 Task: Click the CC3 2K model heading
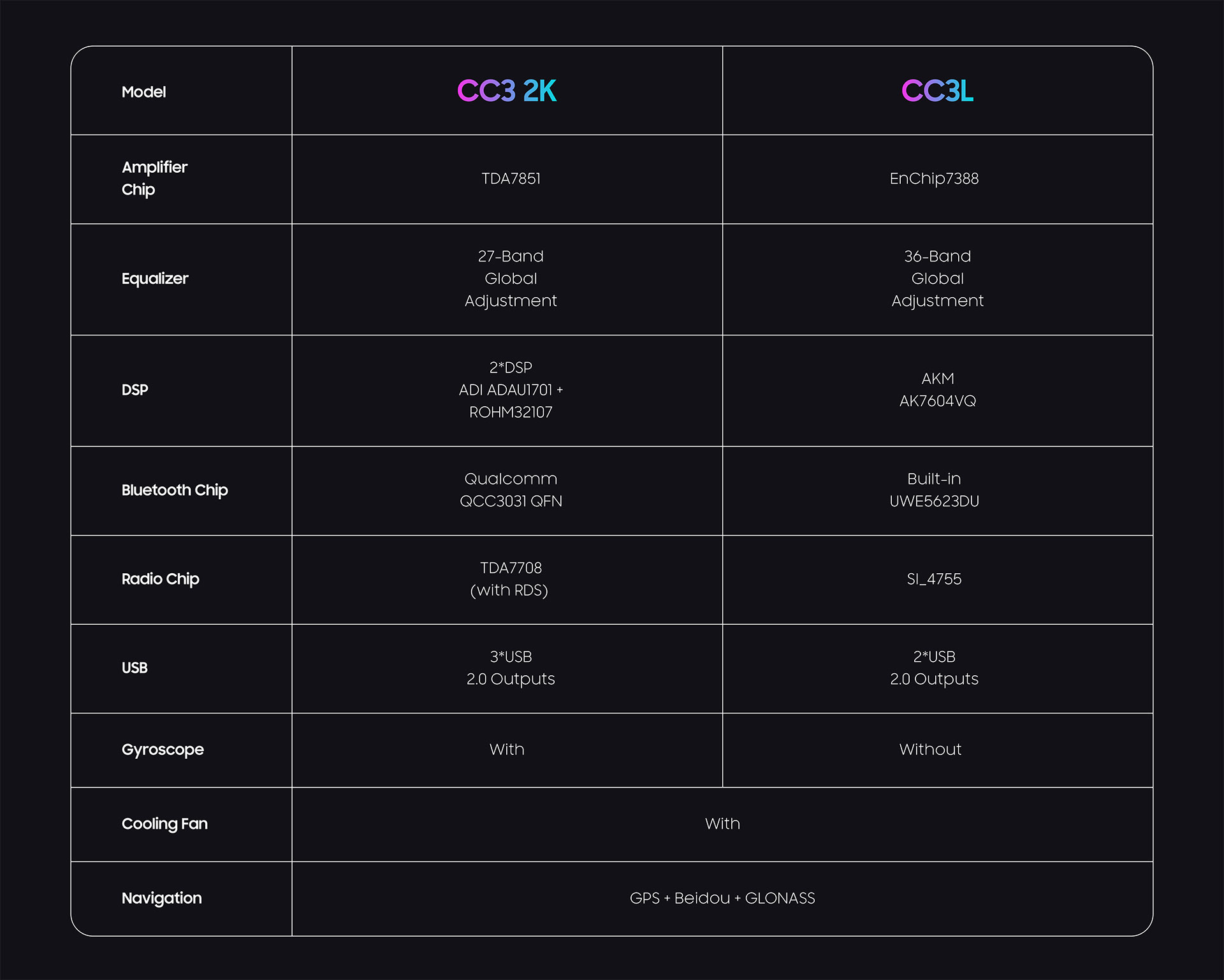tap(507, 91)
